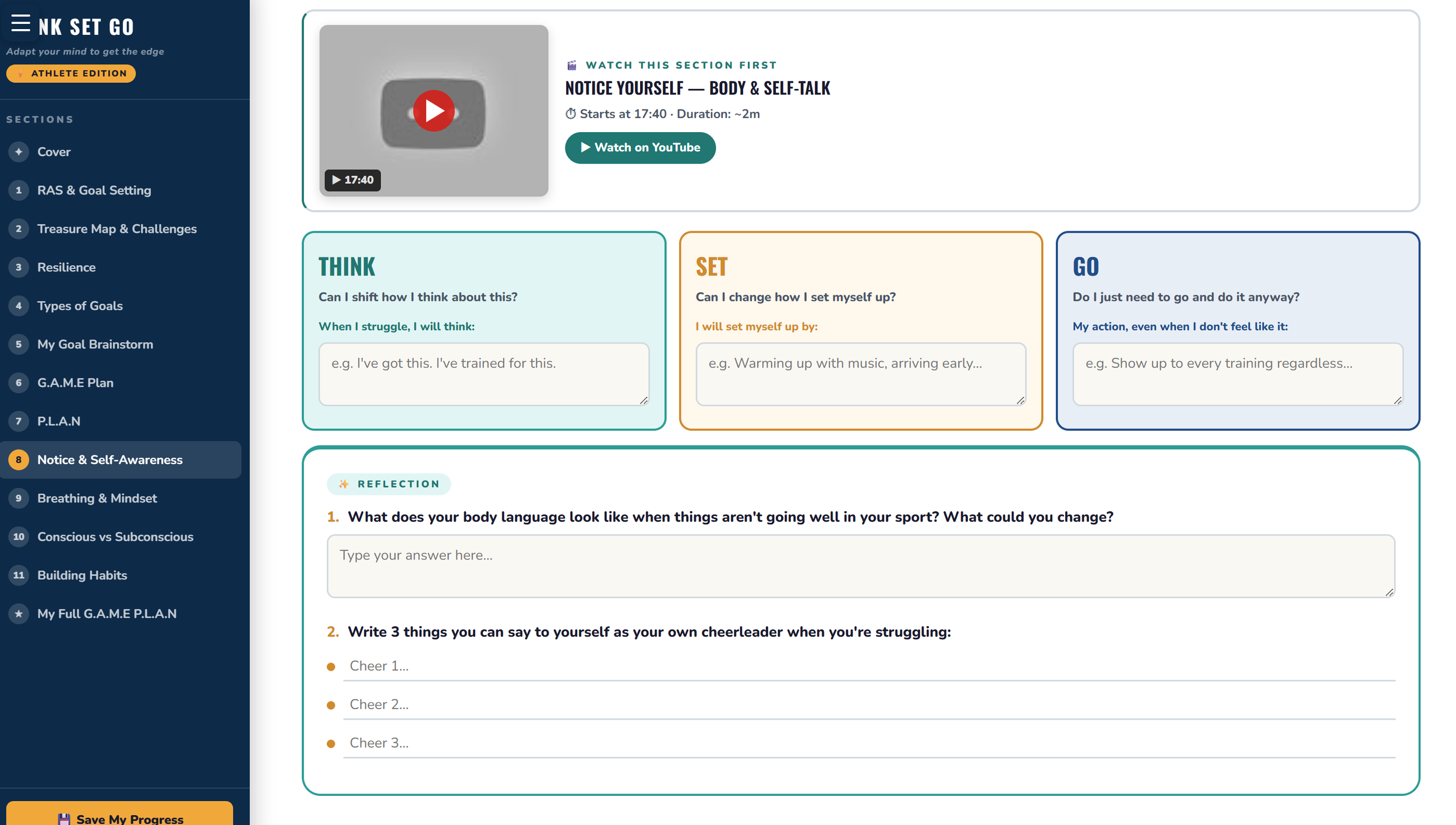Click 'Adapt your mind to get the edge' tagline

(85, 51)
